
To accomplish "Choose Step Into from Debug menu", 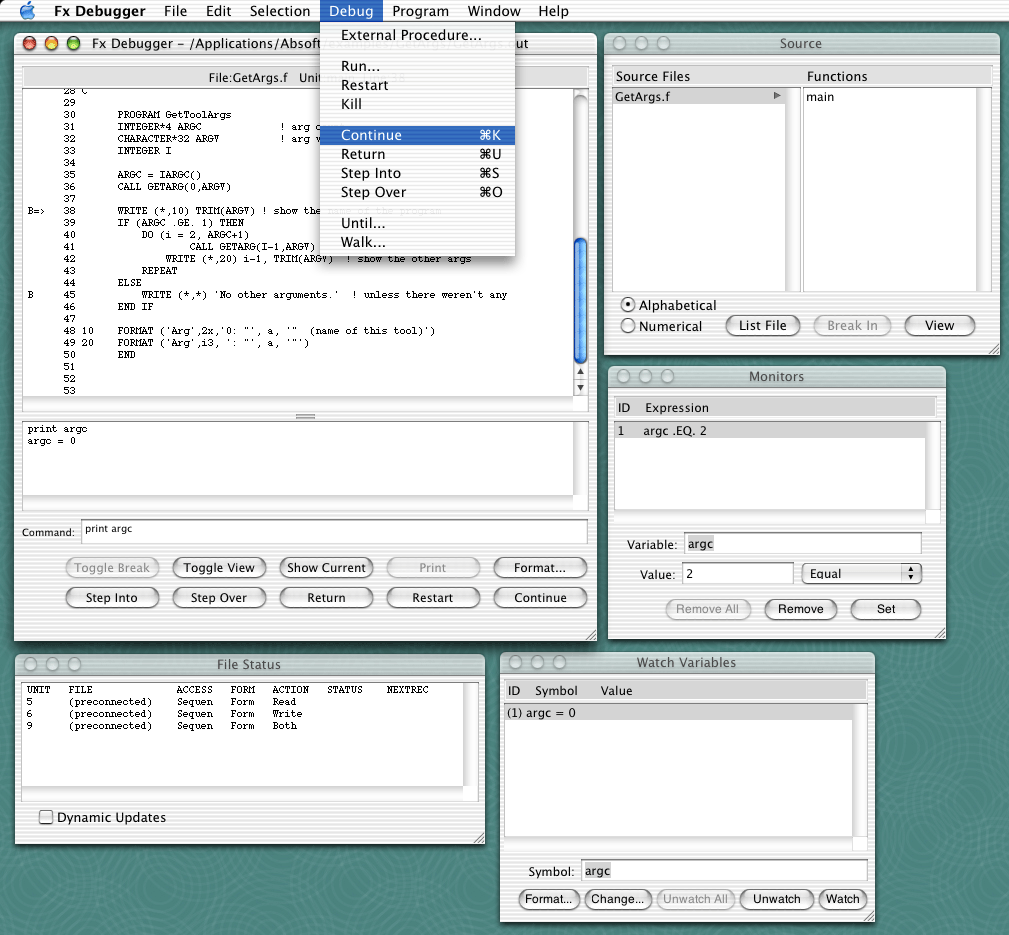I will 371,173.
